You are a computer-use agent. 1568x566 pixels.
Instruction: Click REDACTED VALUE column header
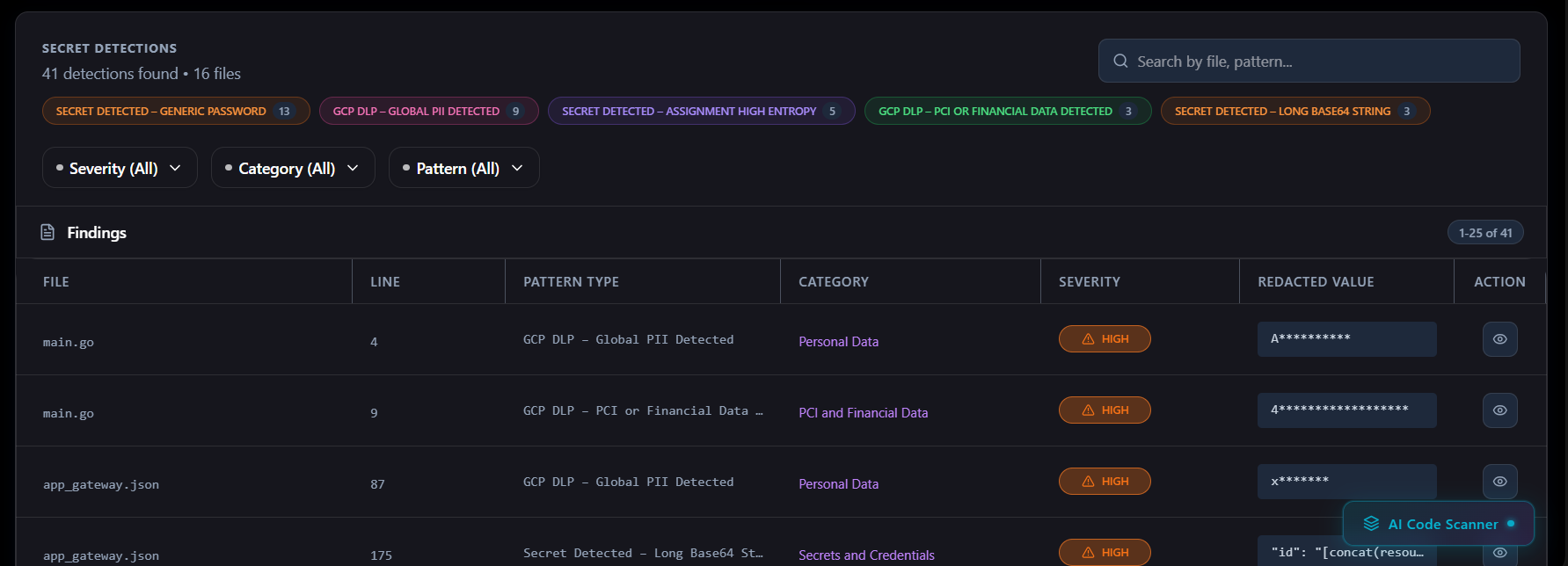1316,282
